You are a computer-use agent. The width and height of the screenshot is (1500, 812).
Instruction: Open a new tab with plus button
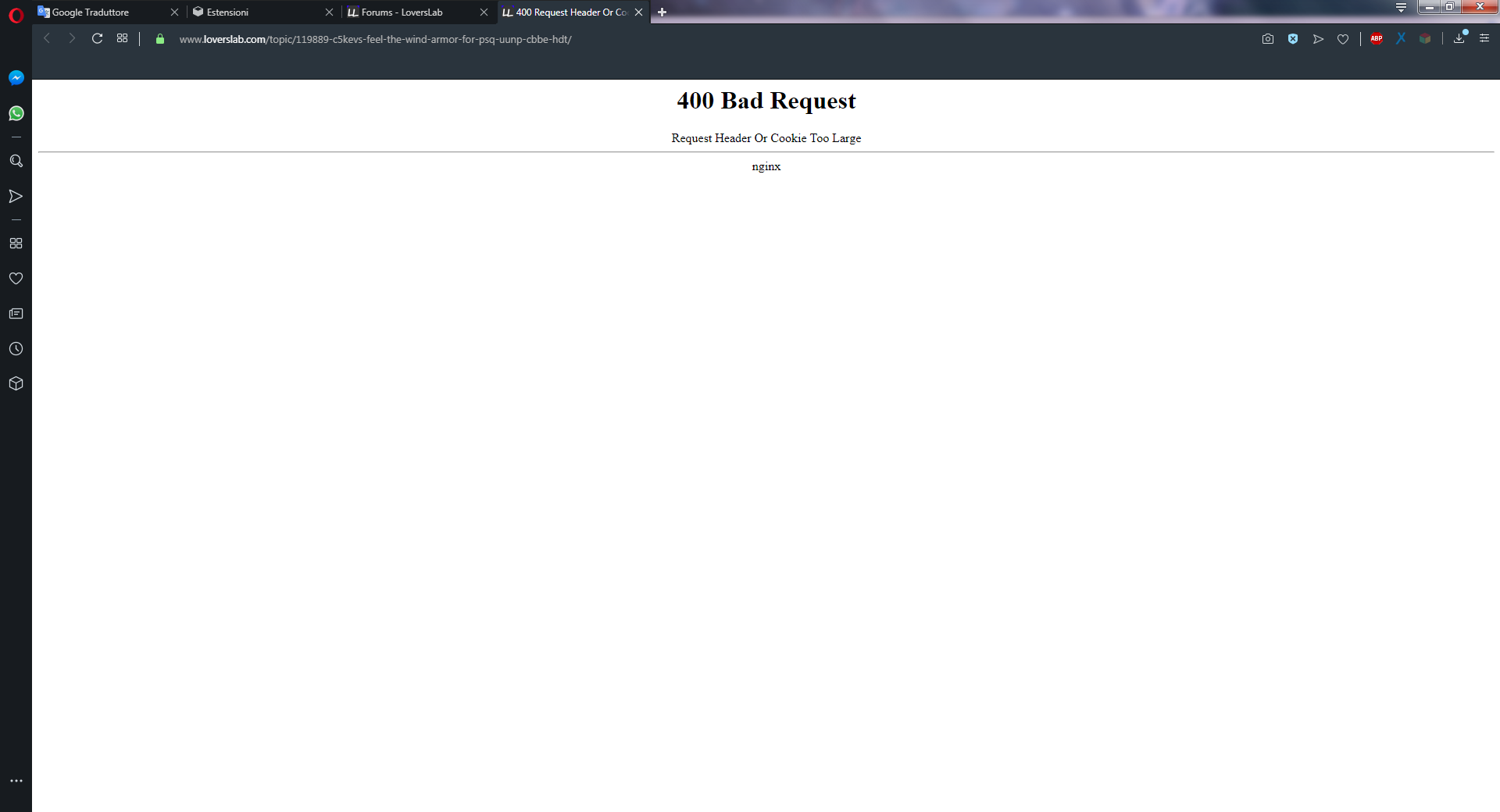tap(662, 12)
